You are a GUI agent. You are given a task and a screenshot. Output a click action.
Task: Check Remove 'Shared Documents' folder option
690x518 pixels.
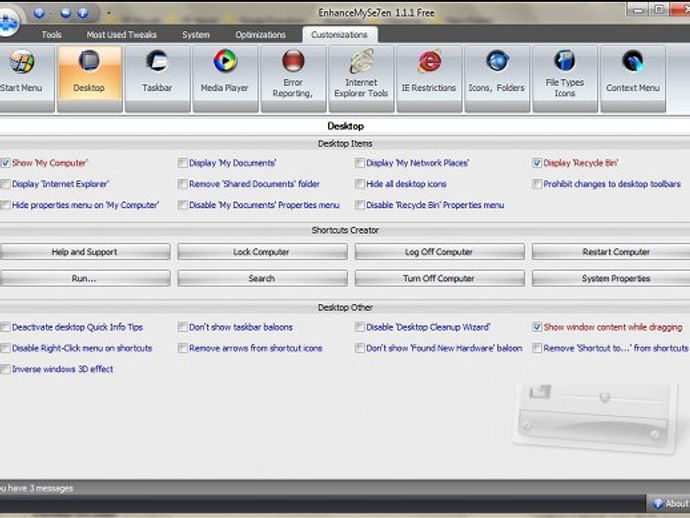coord(183,184)
